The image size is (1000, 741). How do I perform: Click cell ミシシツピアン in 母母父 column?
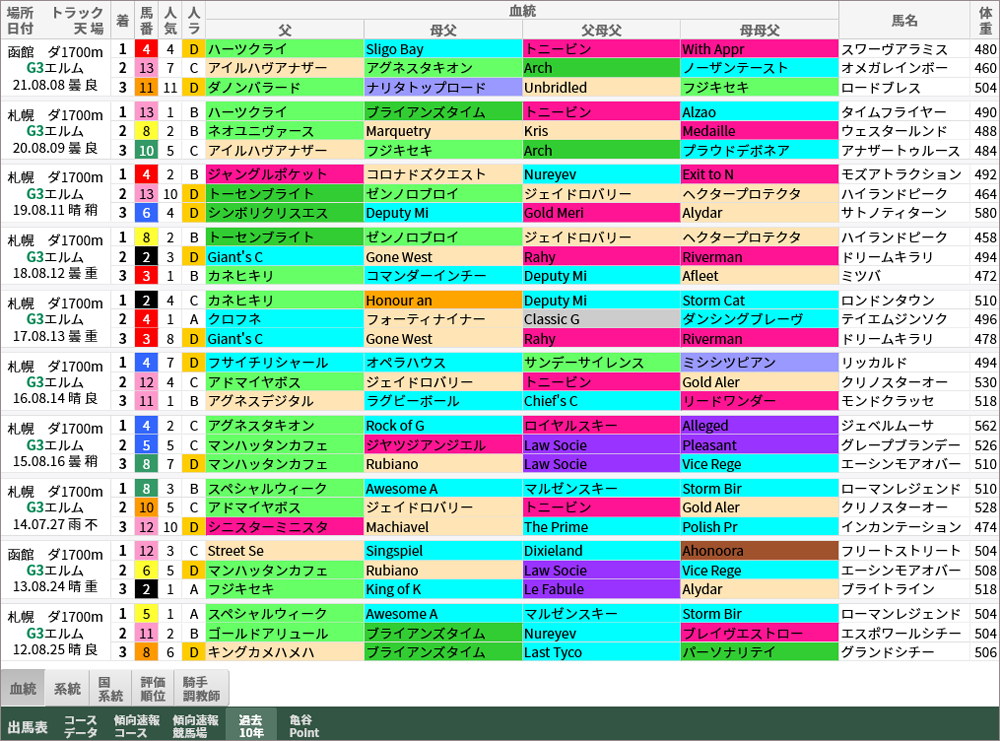tap(760, 363)
